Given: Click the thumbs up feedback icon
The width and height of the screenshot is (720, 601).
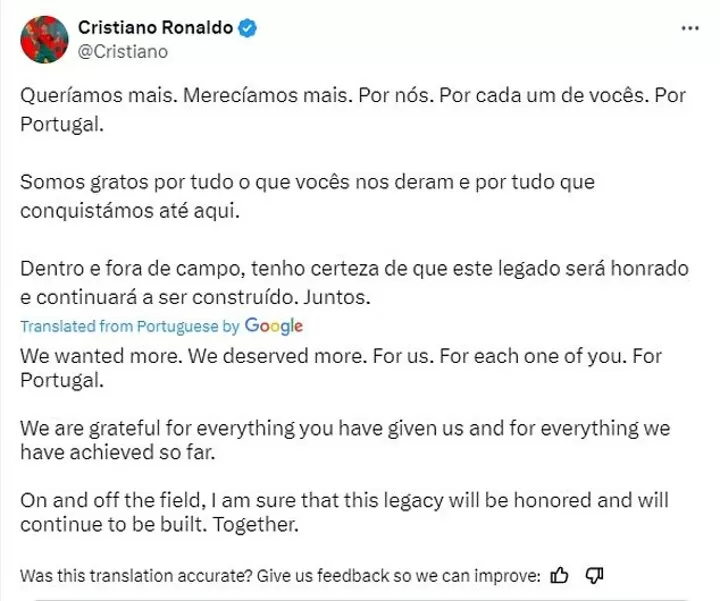Looking at the screenshot, I should coord(559,575).
